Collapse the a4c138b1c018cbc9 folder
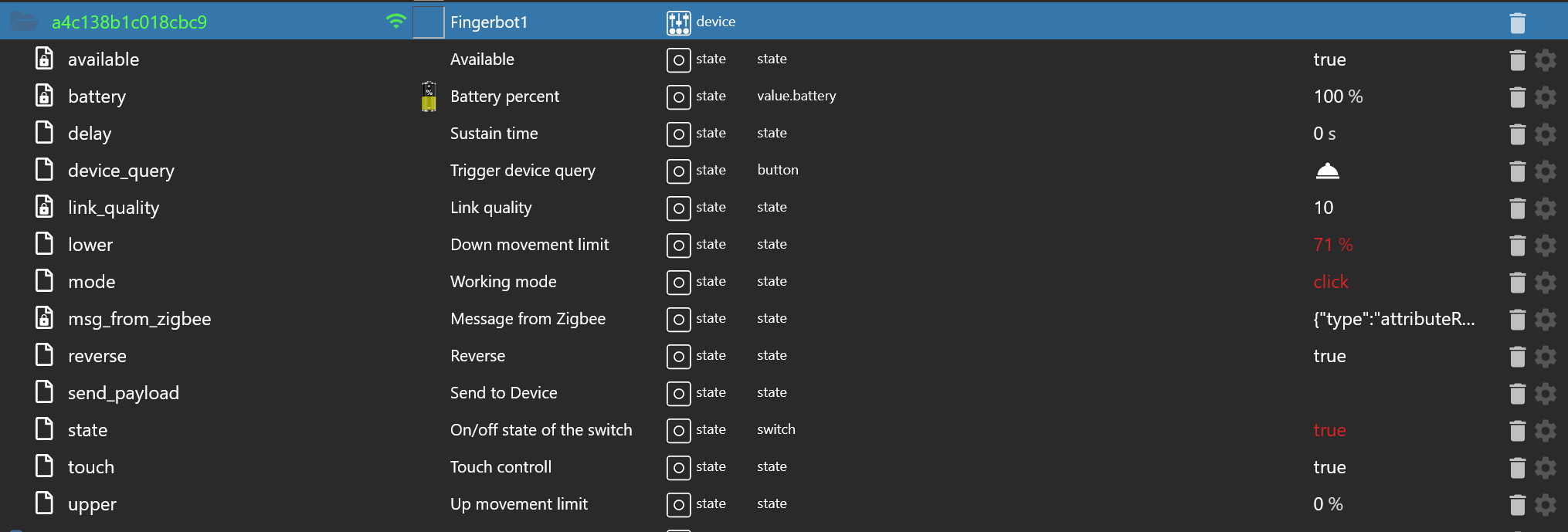The height and width of the screenshot is (532, 1568). pyautogui.click(x=23, y=22)
